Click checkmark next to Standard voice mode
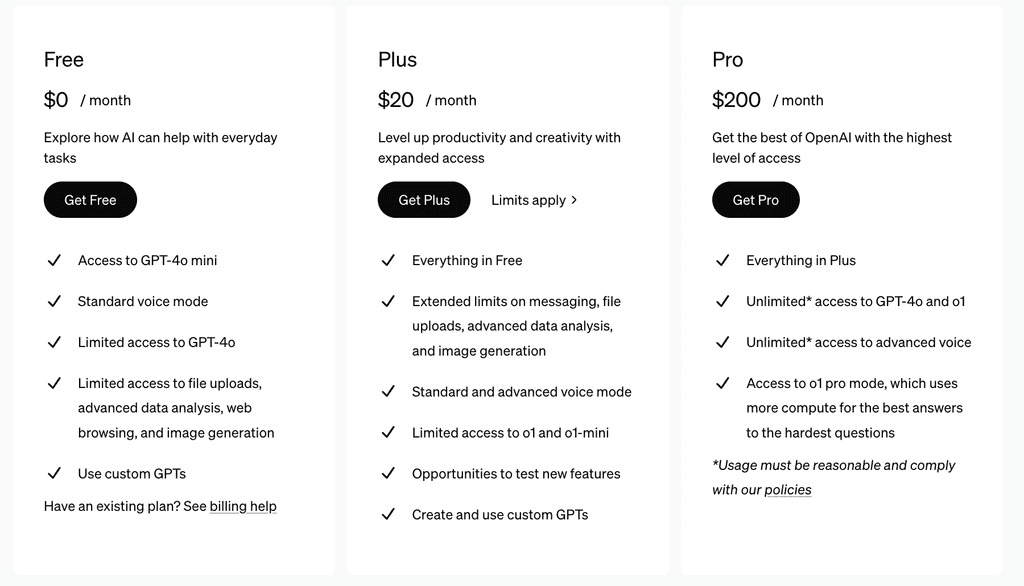The height and width of the screenshot is (586, 1024). [x=55, y=301]
